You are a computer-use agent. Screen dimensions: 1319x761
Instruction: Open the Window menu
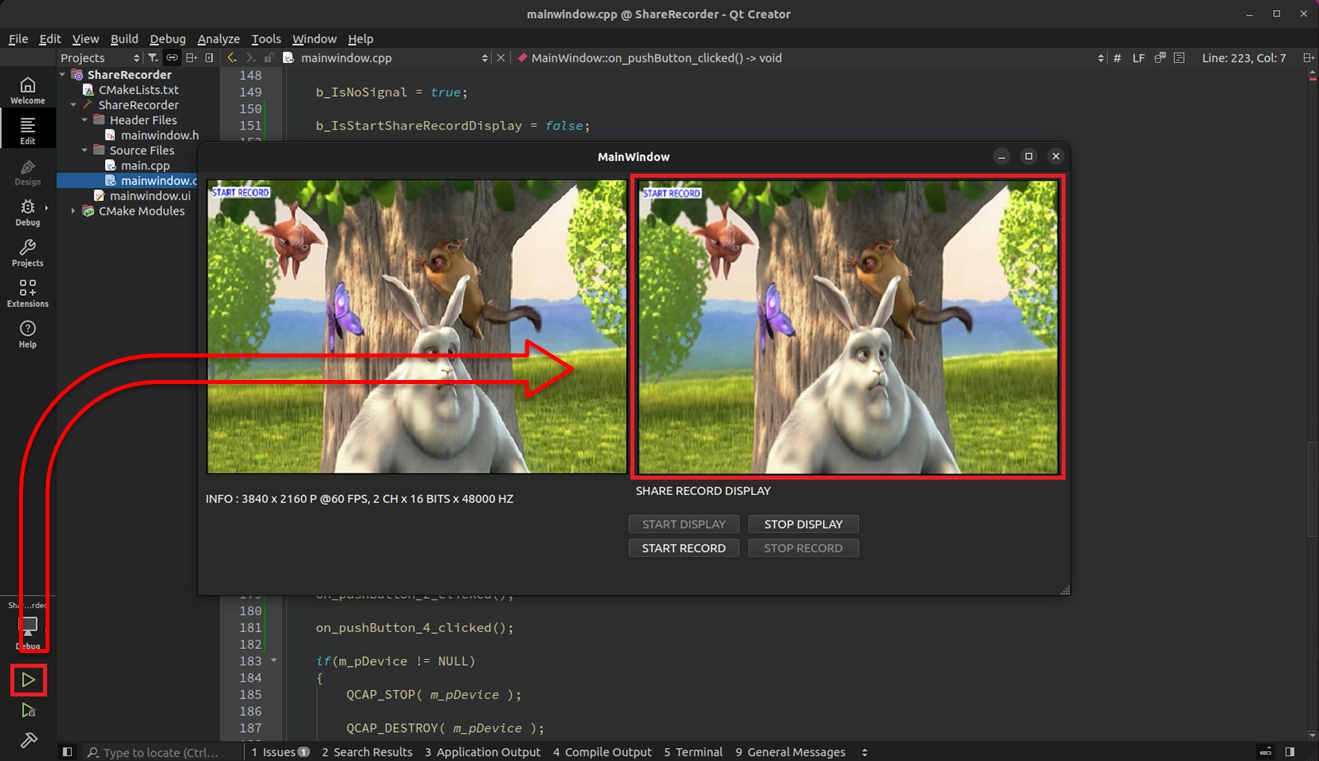314,38
